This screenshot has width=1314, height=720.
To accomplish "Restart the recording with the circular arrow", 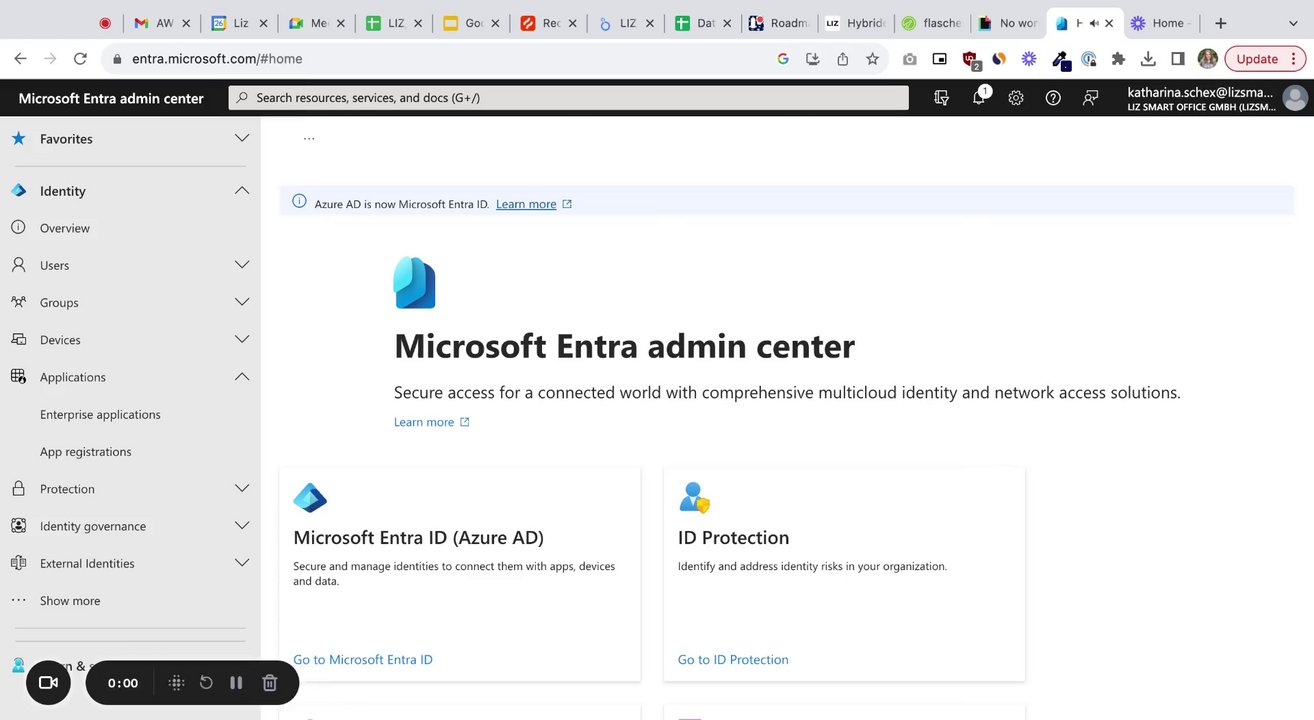I will [x=206, y=683].
